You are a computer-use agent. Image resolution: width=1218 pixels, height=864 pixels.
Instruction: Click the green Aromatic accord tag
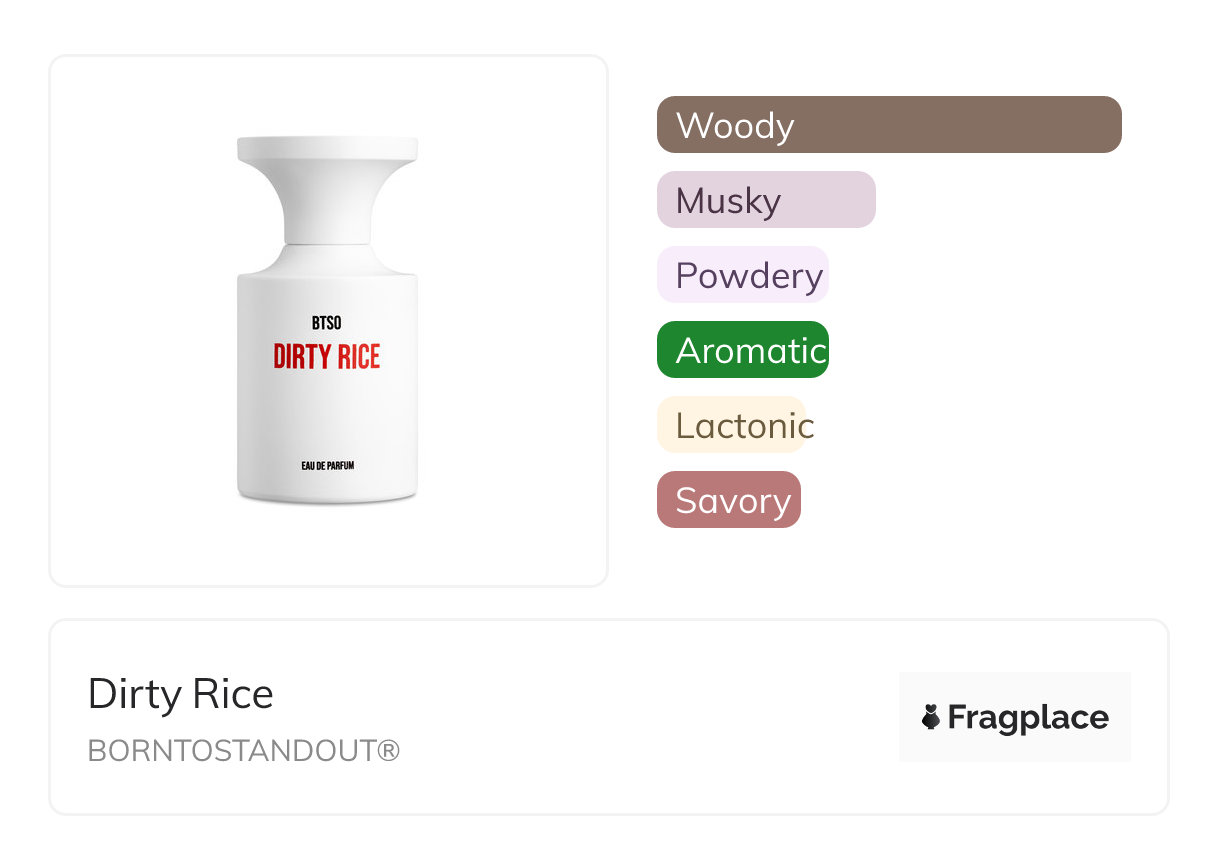[x=743, y=350]
